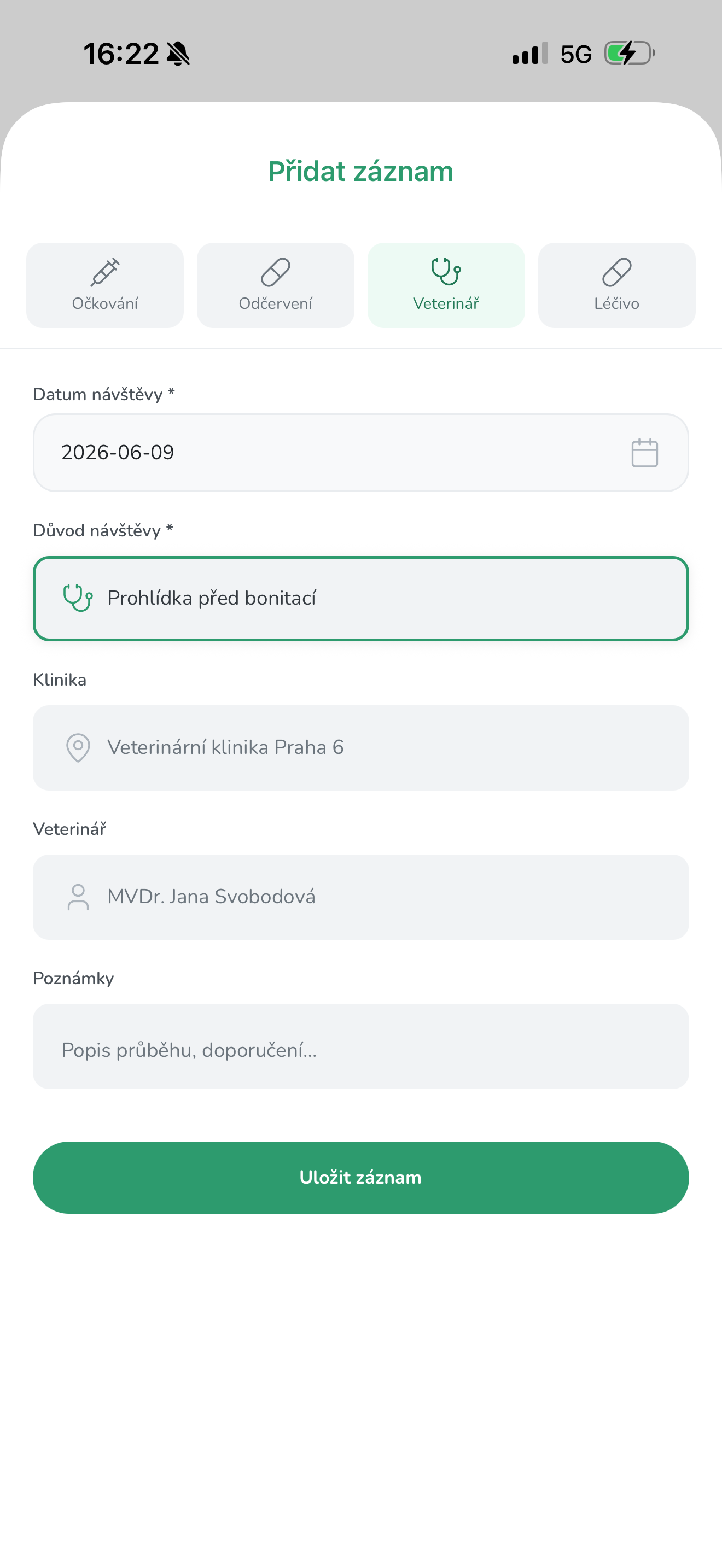Switch to the Odčervení tab
The image size is (722, 1568).
pos(275,285)
